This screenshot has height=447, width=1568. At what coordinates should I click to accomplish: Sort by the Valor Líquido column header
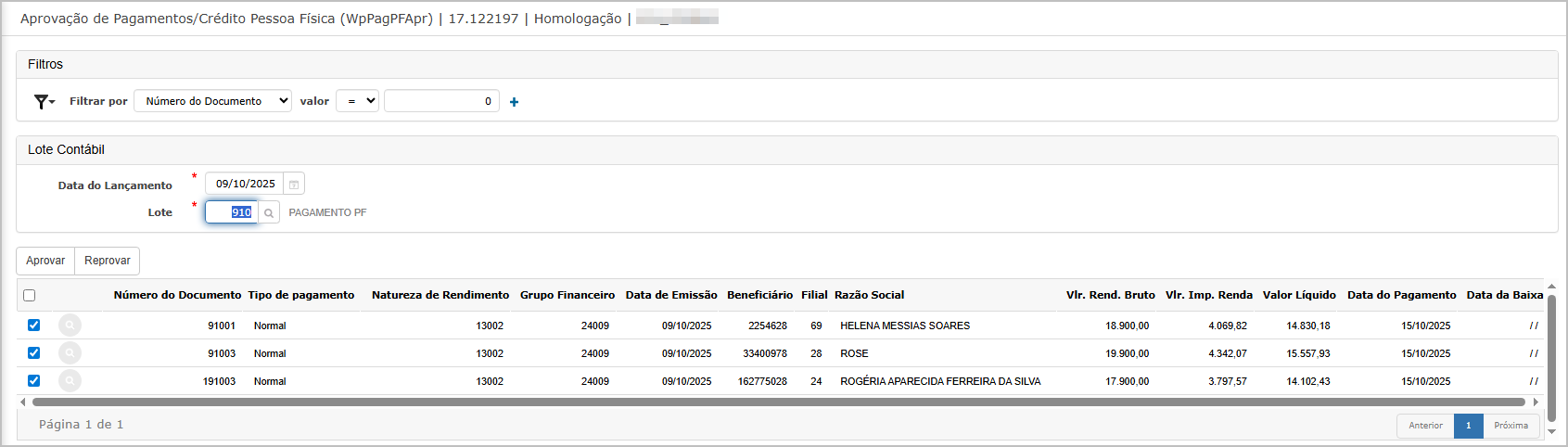pos(1298,295)
